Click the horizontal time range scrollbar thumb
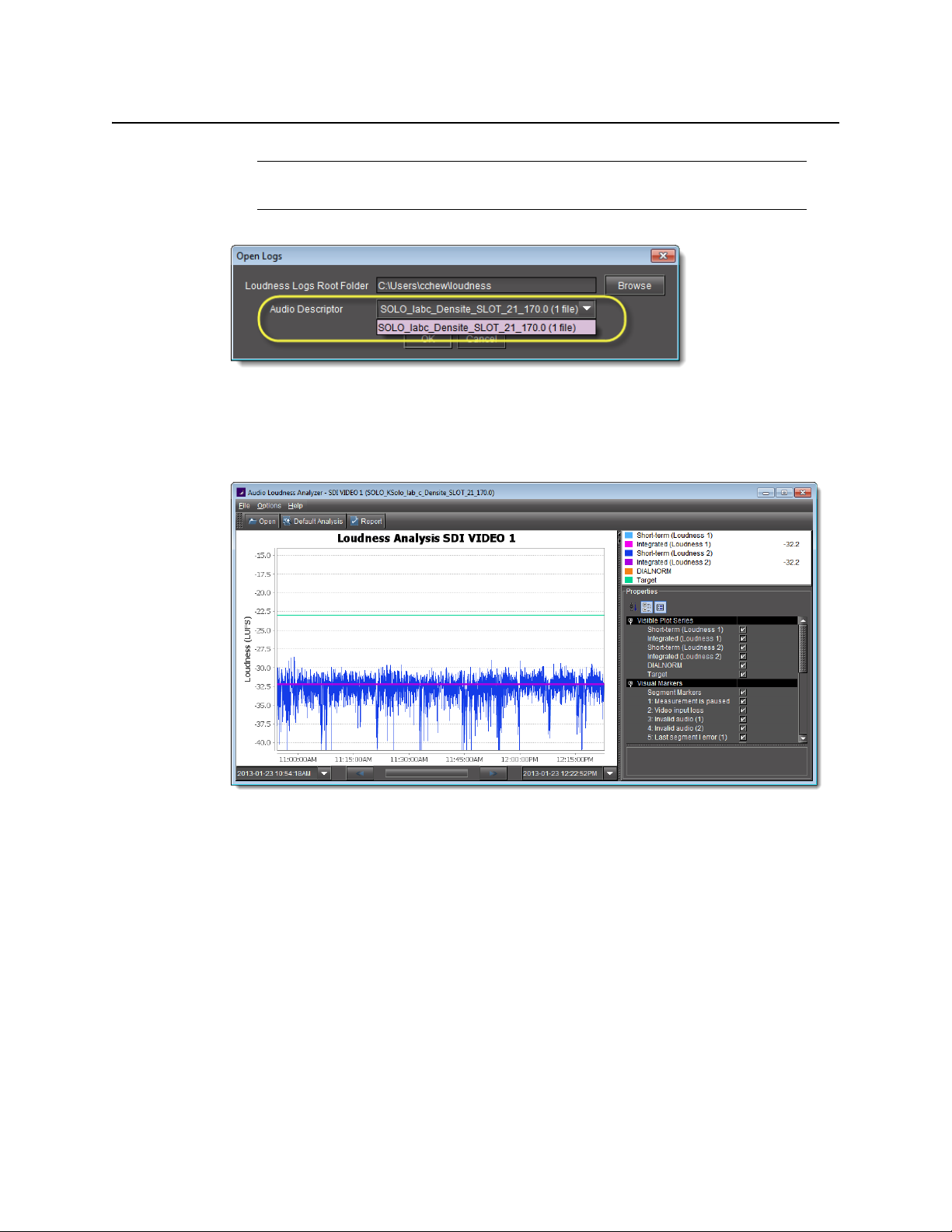952x1232 pixels. pos(427,773)
